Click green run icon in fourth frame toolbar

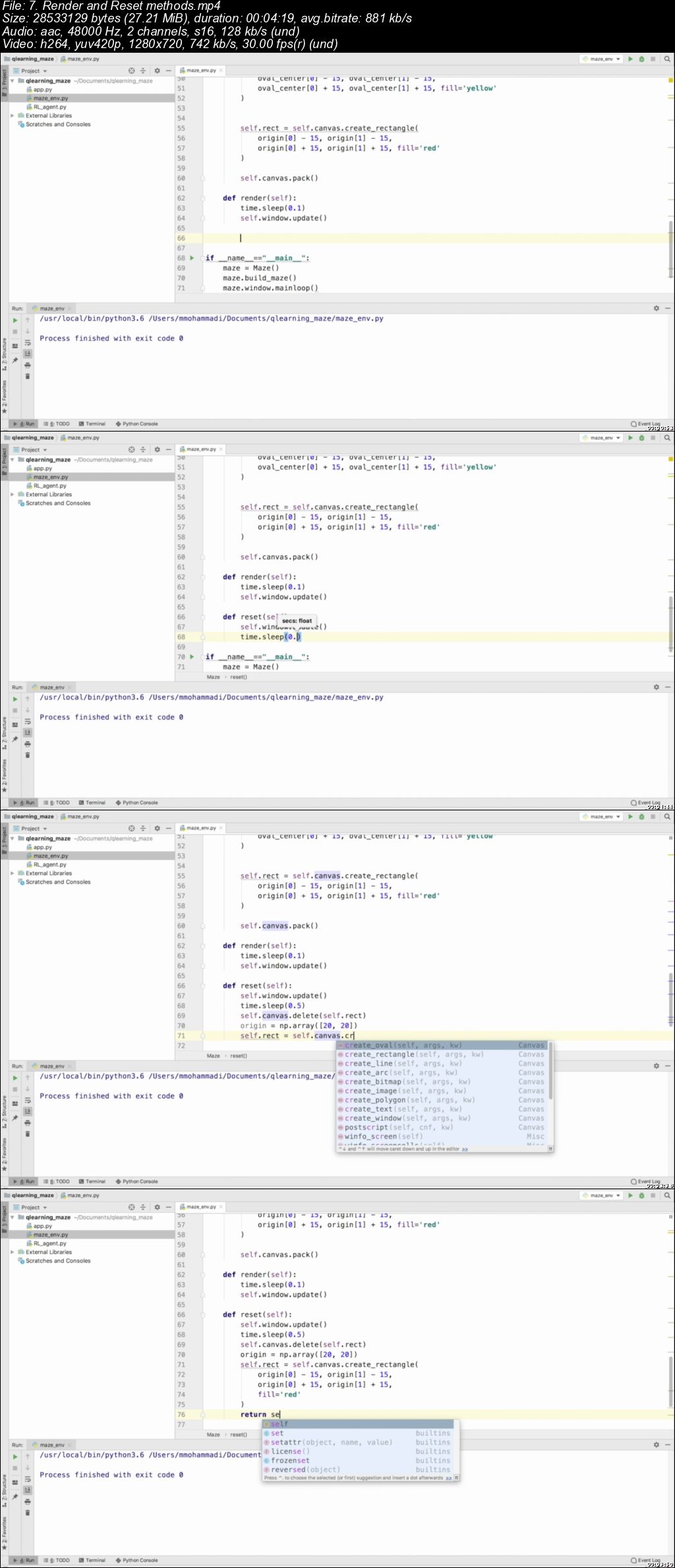(x=630, y=1195)
